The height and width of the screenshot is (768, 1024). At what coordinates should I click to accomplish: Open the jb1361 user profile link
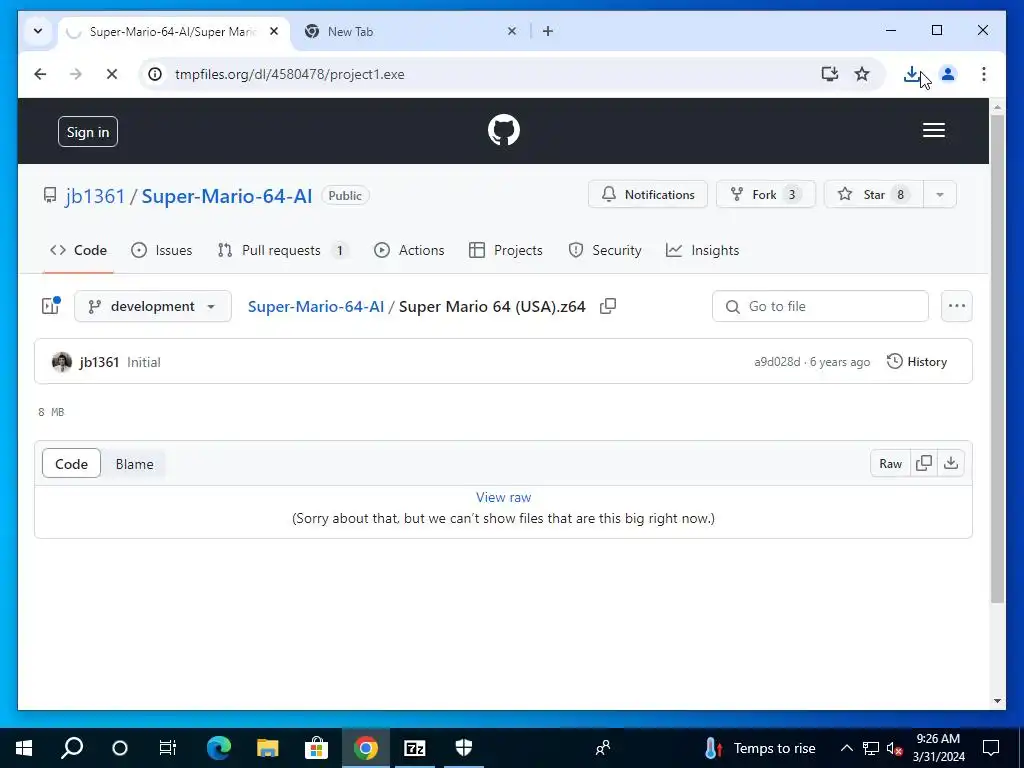point(95,196)
